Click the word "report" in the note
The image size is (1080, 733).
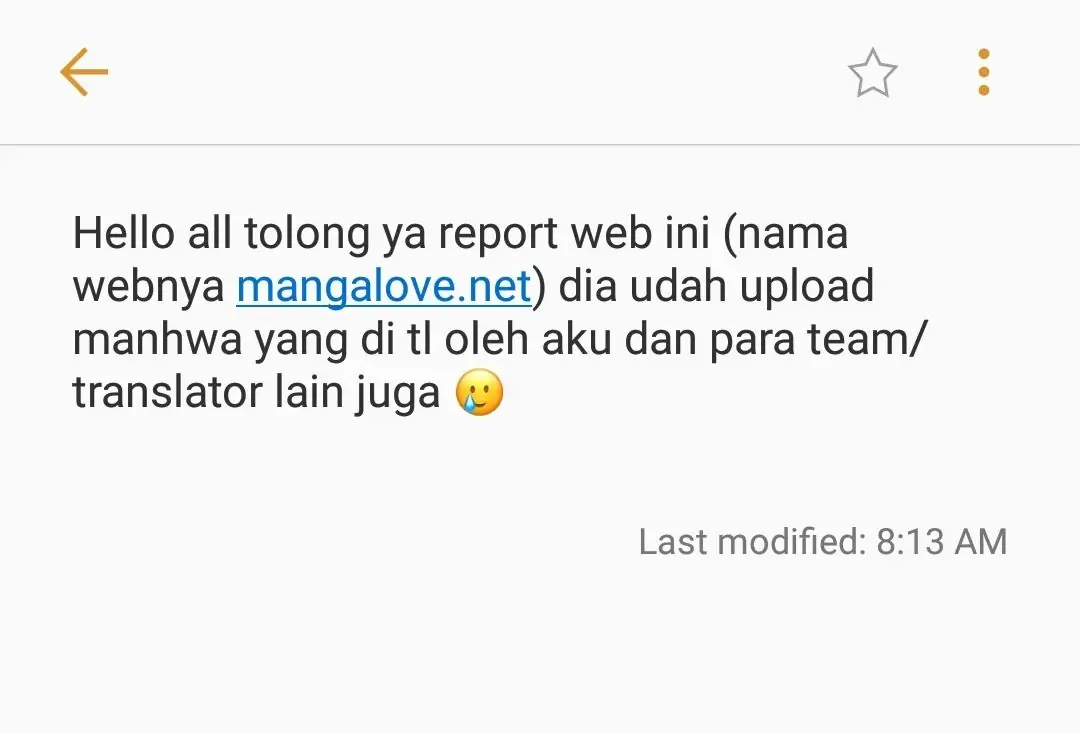(x=498, y=233)
